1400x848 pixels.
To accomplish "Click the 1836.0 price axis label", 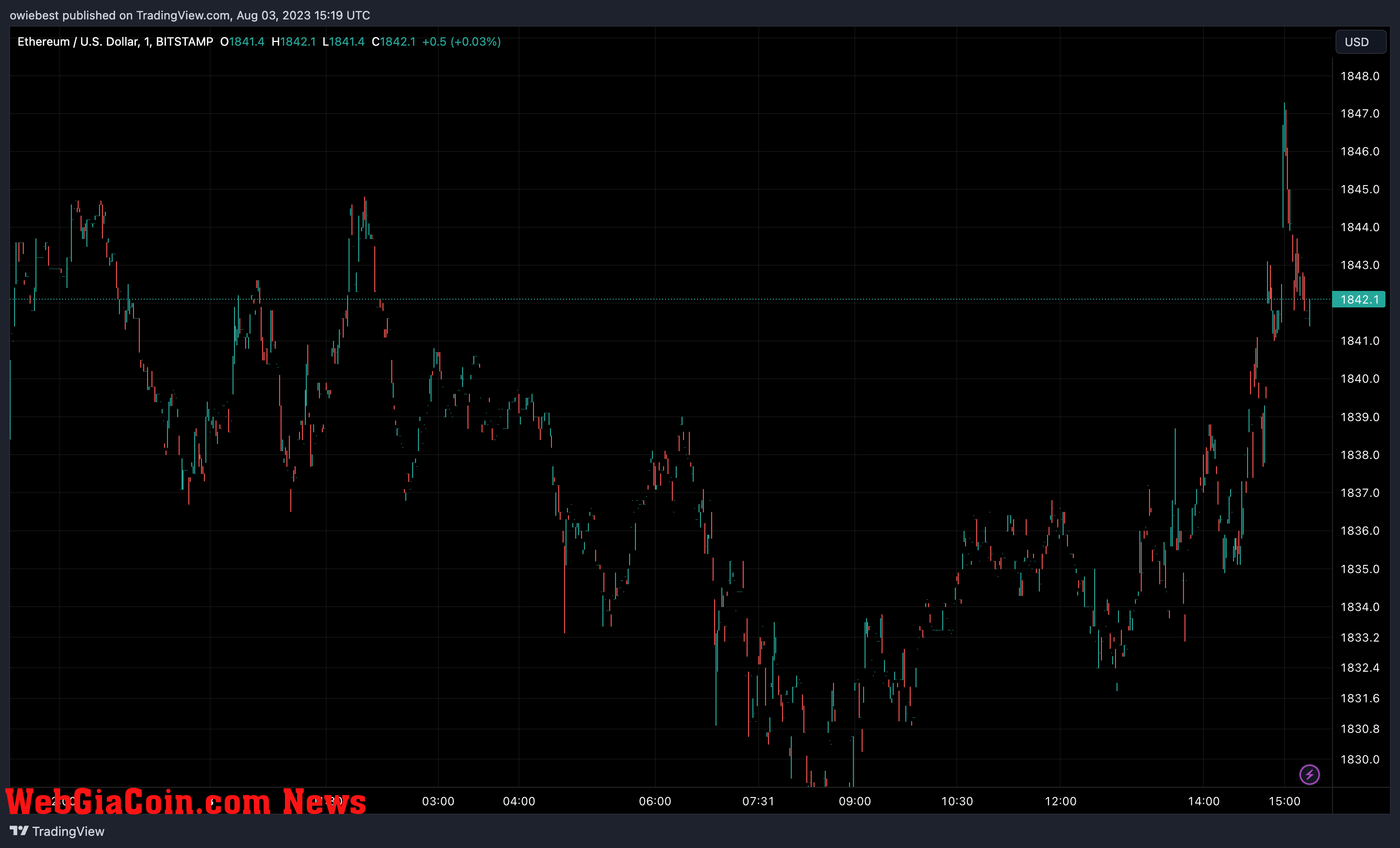I will 1360,531.
